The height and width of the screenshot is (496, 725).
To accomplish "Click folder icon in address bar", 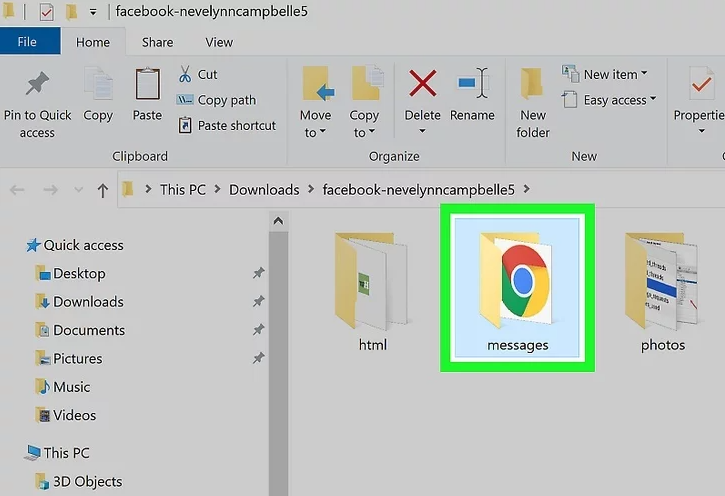I will coord(128,189).
